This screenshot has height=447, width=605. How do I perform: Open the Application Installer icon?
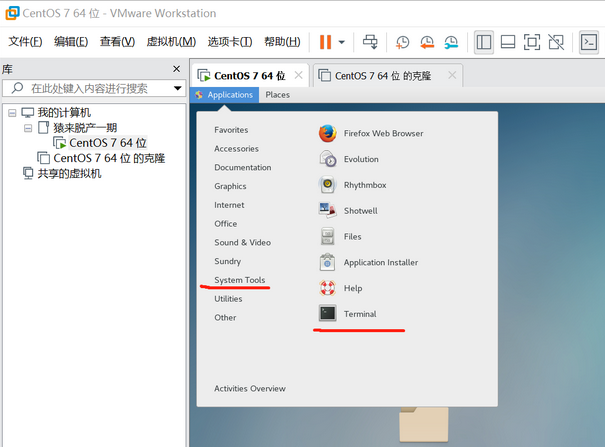[x=328, y=262]
